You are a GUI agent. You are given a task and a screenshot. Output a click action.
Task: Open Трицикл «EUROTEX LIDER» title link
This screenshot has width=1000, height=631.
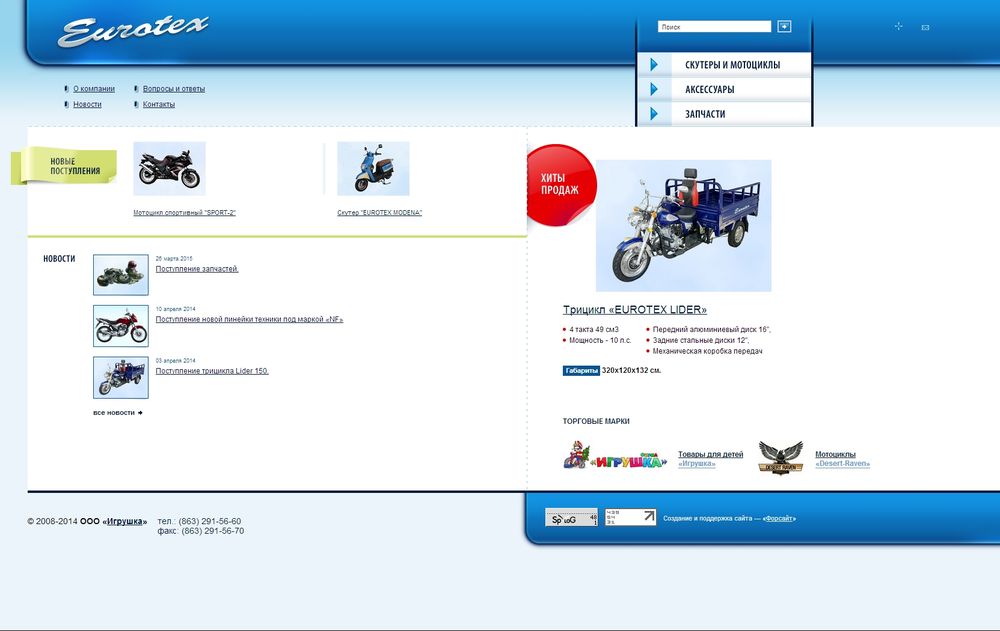click(635, 309)
